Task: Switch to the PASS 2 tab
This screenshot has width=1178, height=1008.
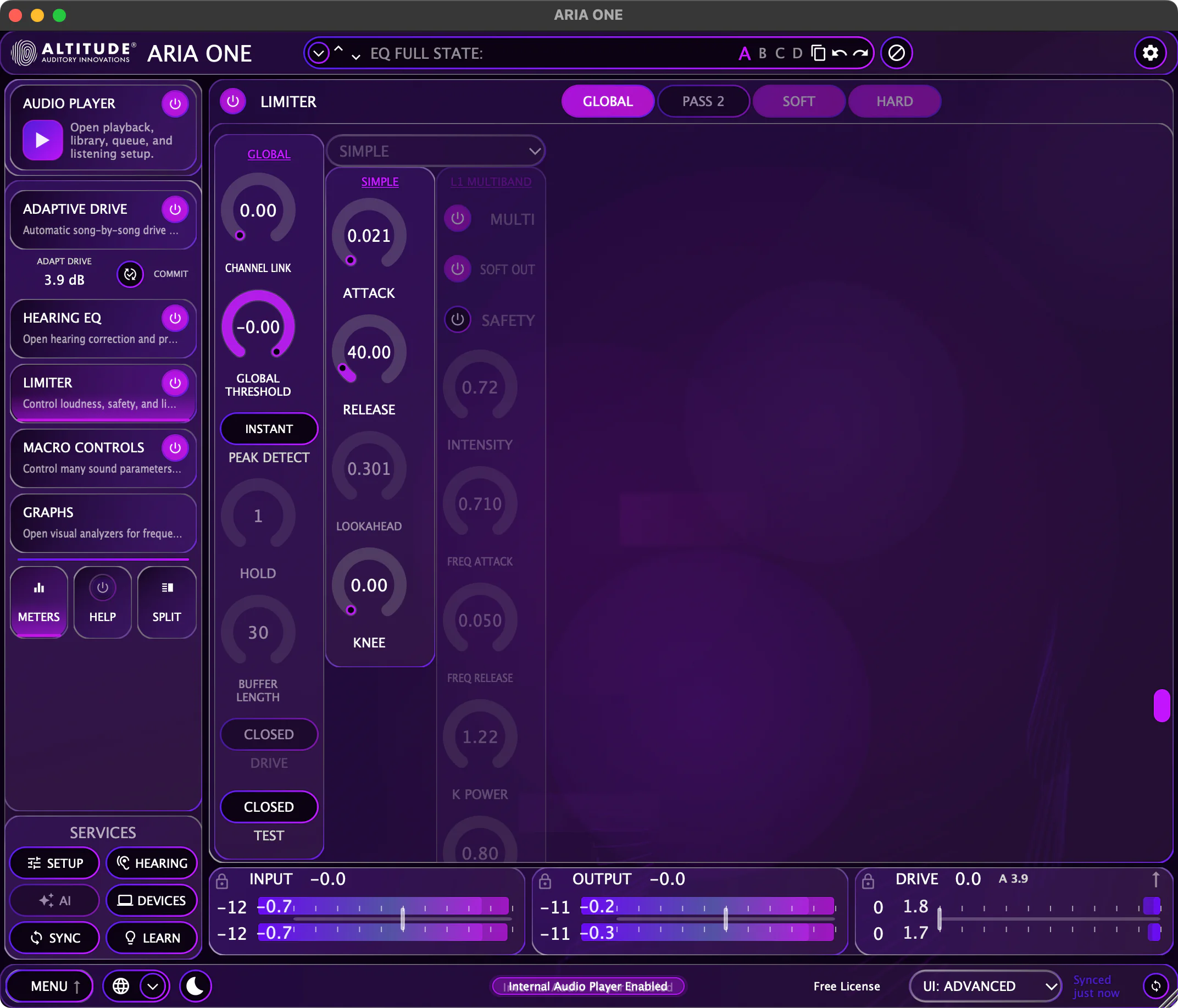Action: [x=703, y=101]
